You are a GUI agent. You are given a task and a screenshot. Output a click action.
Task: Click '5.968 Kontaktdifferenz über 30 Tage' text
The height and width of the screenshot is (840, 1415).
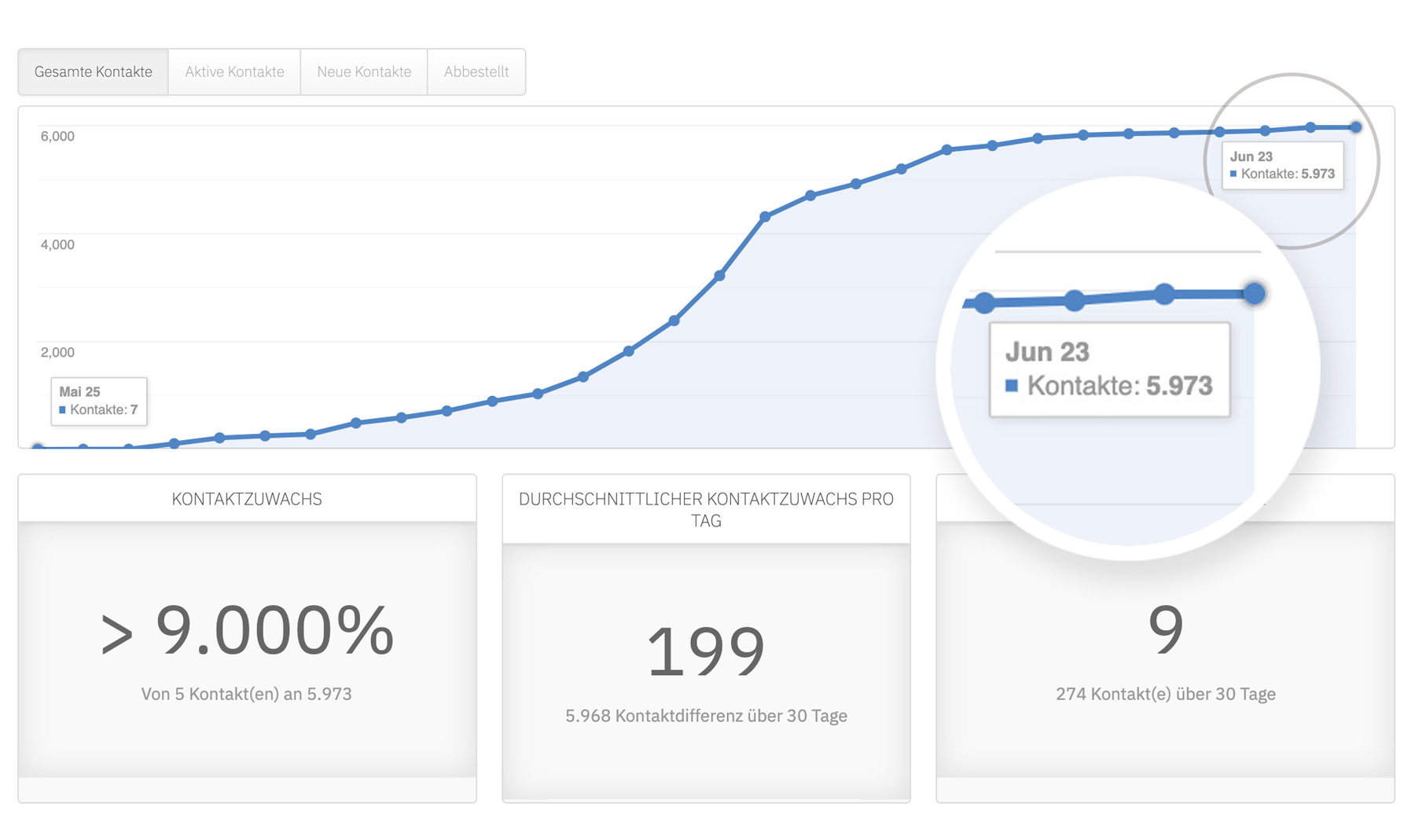[x=706, y=716]
